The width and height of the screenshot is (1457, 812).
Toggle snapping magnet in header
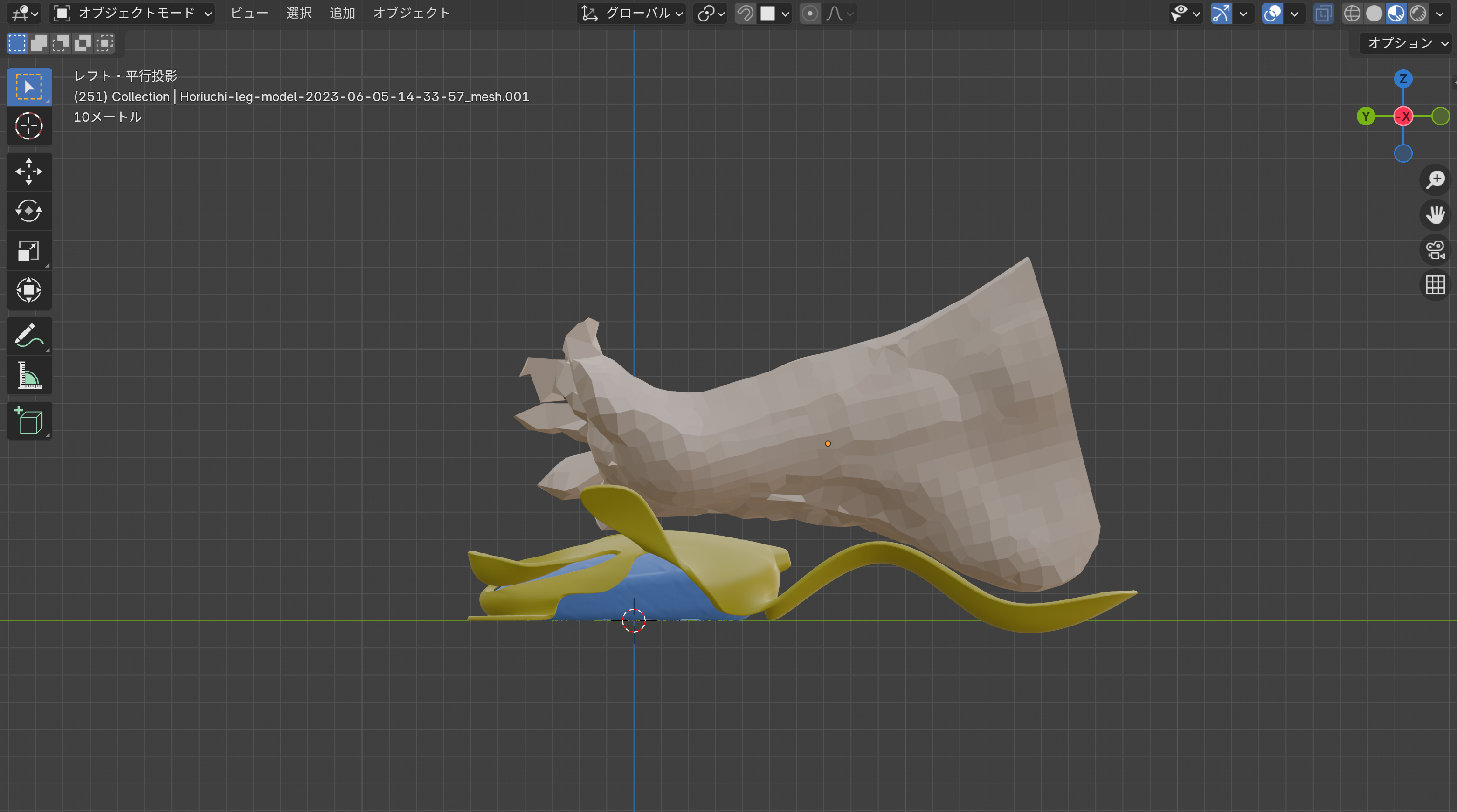click(746, 13)
